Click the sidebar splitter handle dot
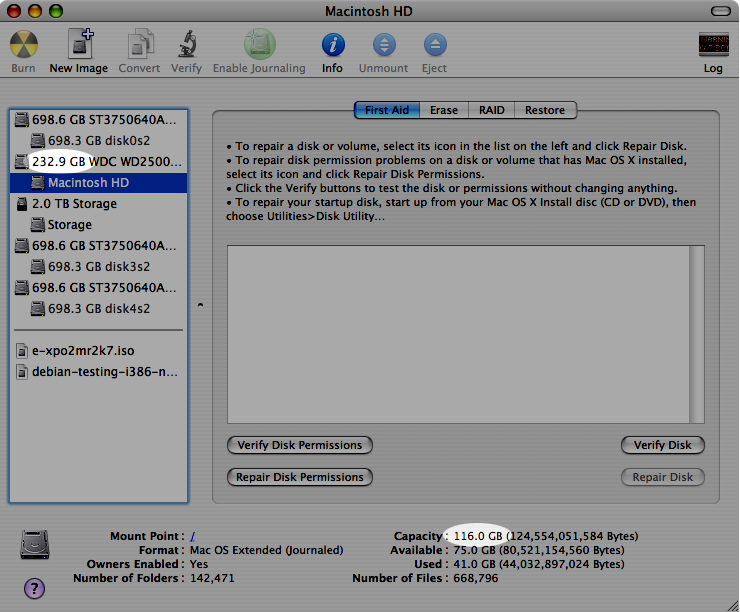740x612 pixels. [x=201, y=305]
